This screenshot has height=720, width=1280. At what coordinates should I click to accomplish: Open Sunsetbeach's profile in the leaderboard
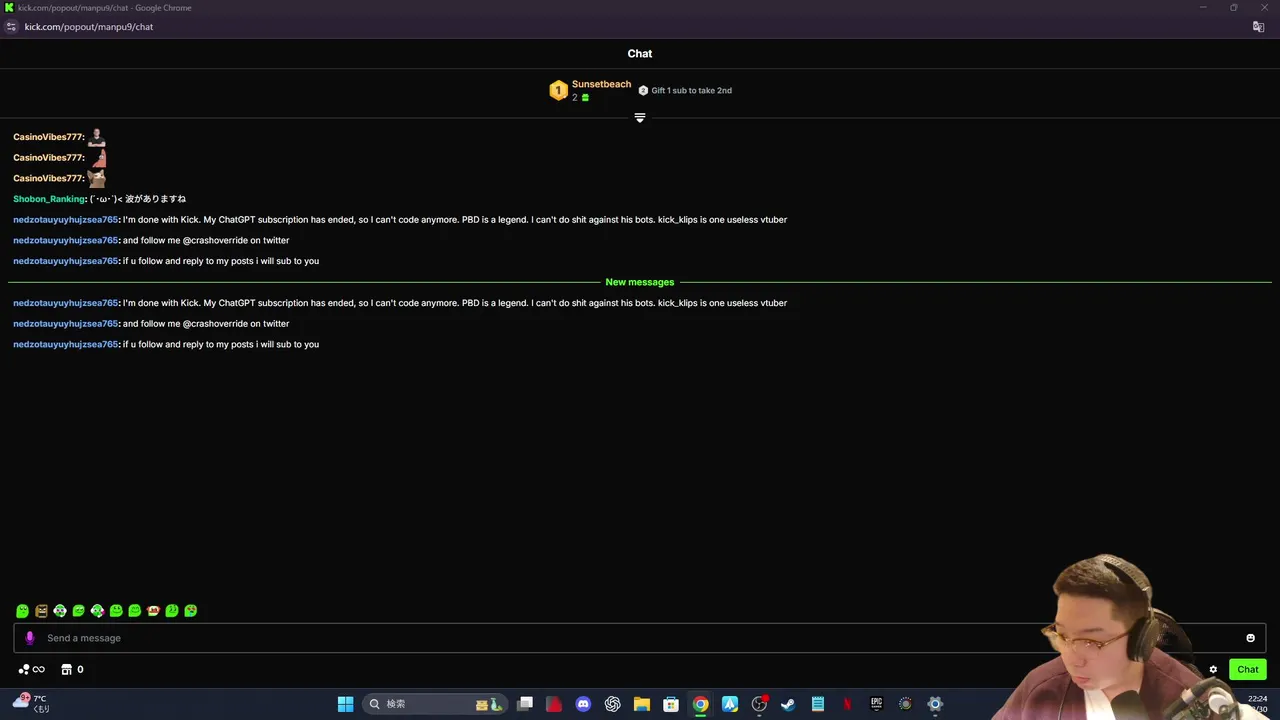coord(601,85)
